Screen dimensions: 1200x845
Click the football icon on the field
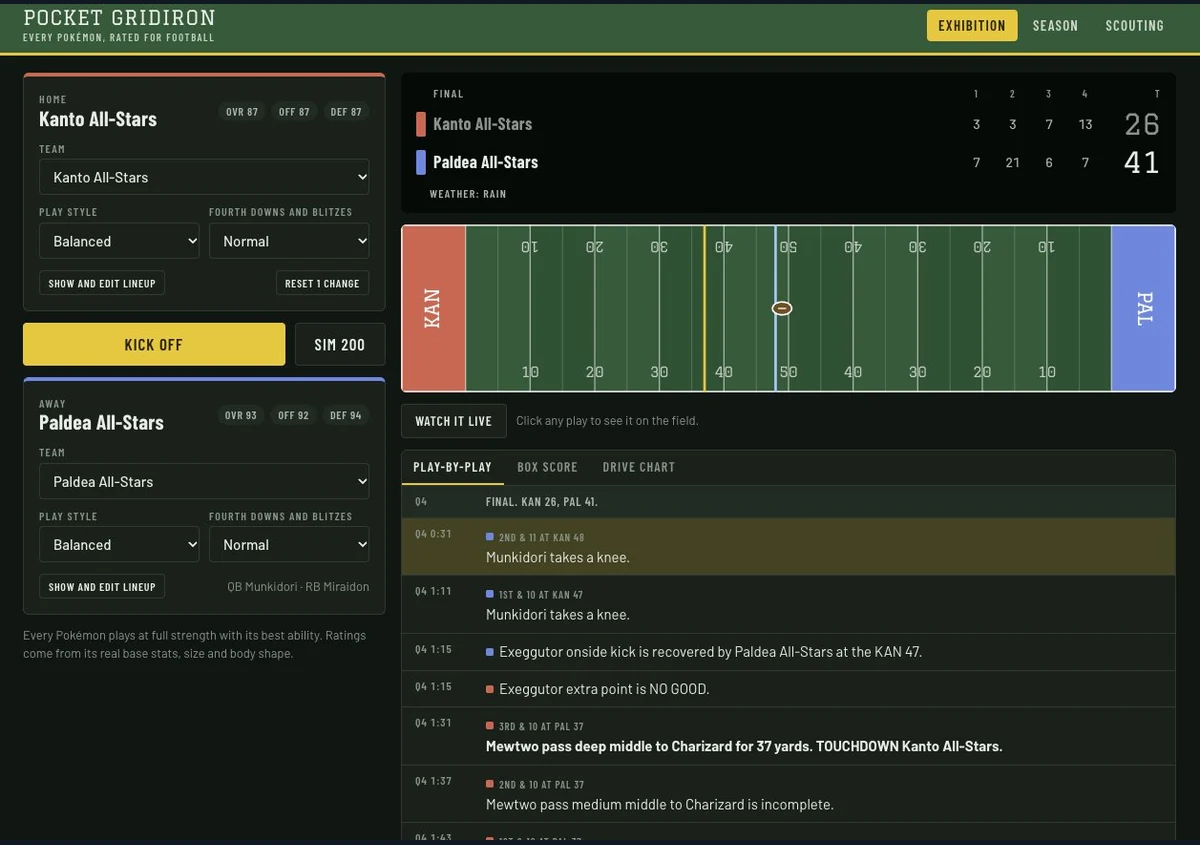pyautogui.click(x=782, y=308)
